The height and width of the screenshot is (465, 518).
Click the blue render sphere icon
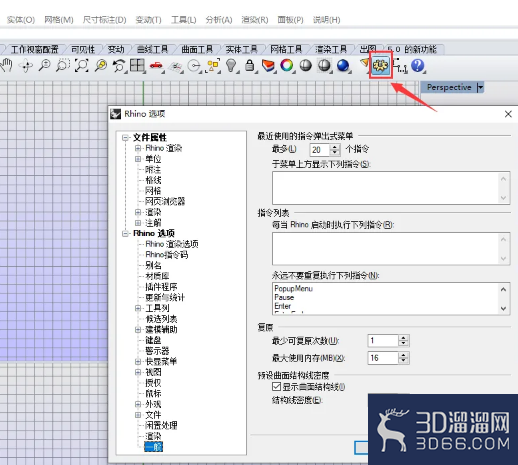point(343,66)
